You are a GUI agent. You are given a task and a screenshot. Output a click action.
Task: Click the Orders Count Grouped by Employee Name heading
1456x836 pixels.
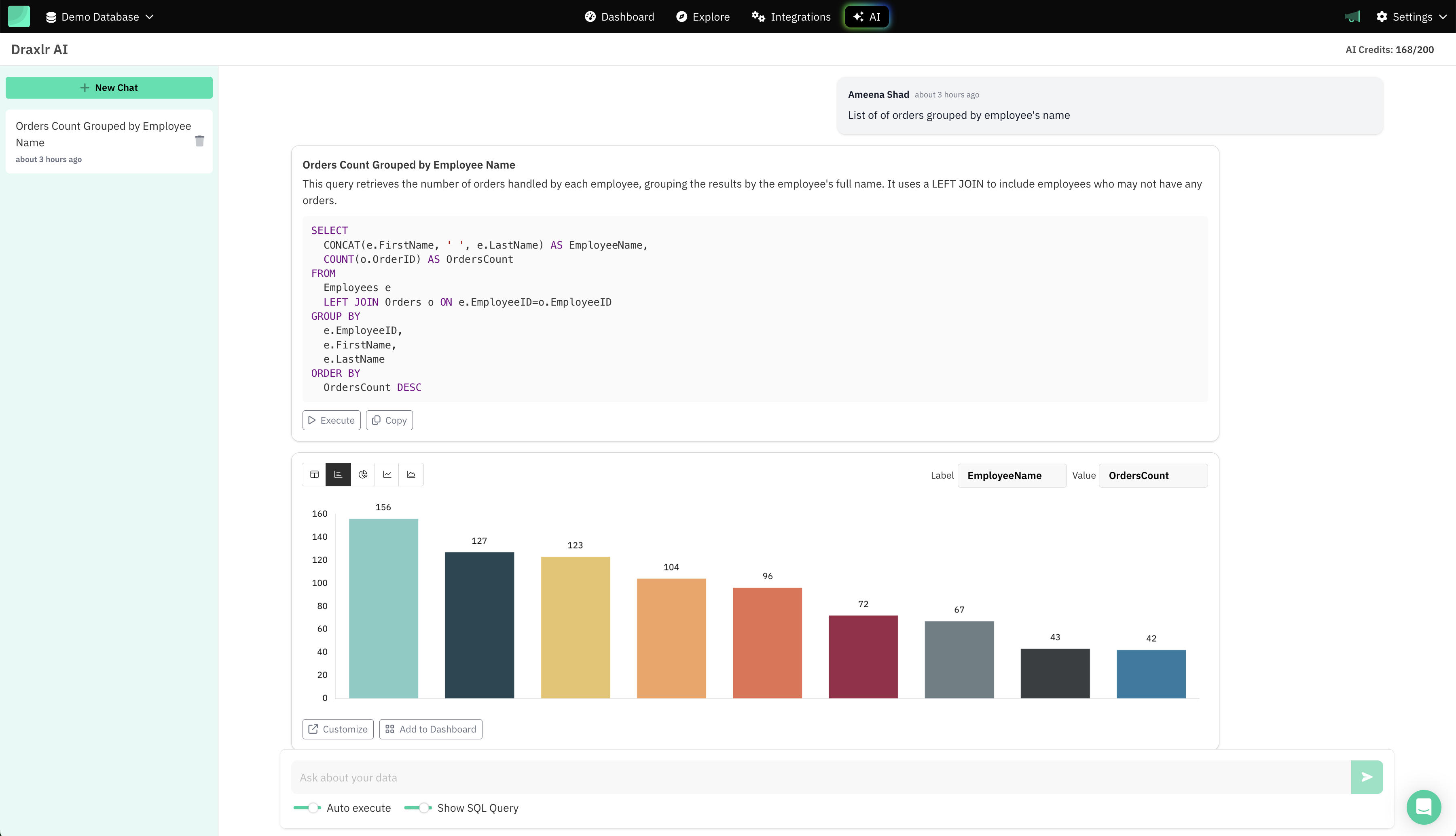[x=409, y=165]
